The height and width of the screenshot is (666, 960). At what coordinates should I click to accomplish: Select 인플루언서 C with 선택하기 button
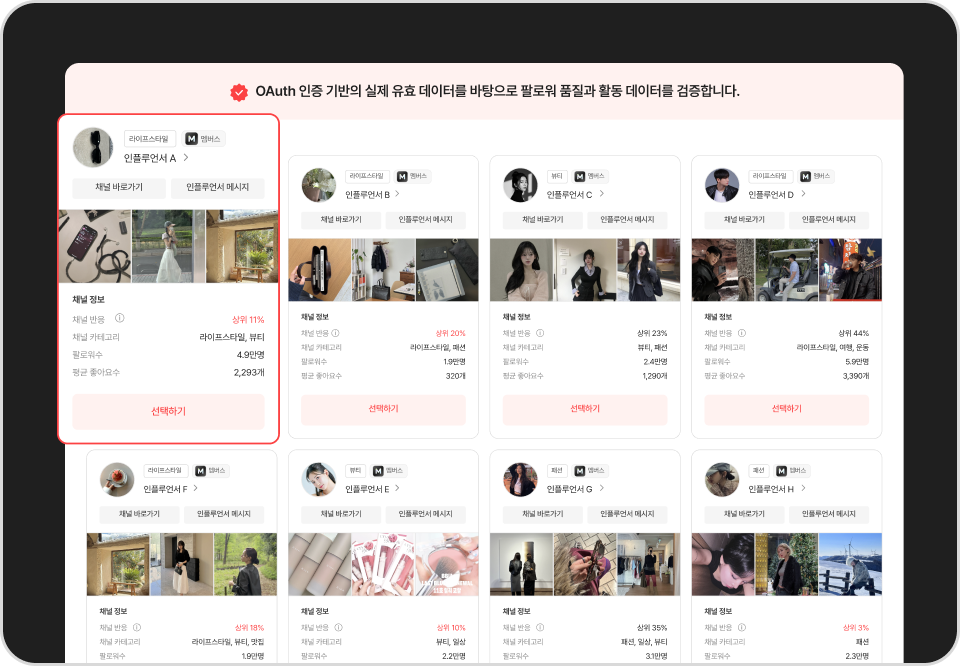click(x=585, y=409)
